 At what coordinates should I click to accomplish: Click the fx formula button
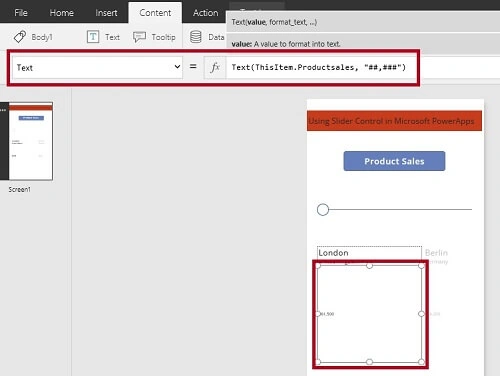pos(215,67)
